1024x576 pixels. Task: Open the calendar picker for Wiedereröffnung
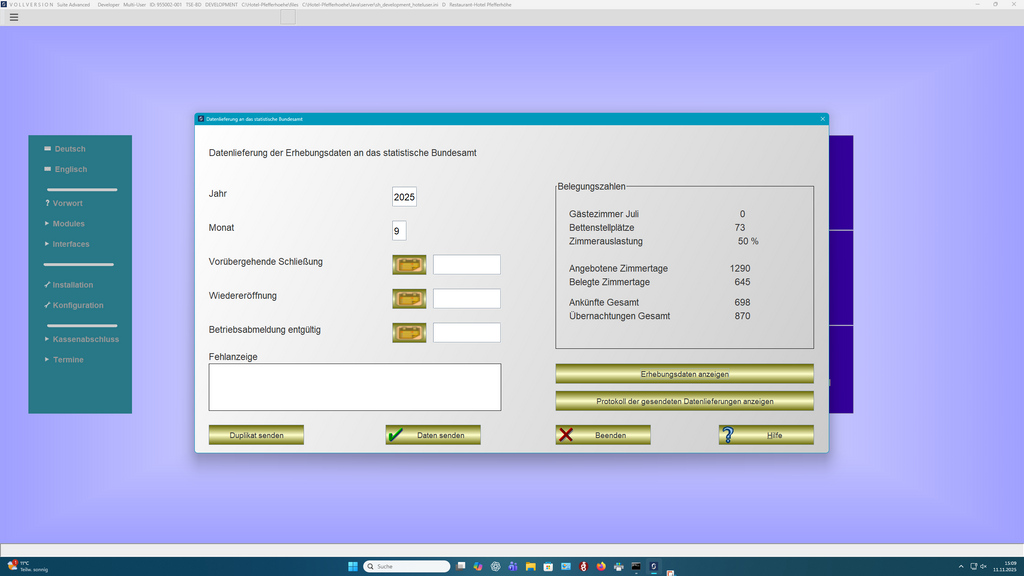[409, 298]
